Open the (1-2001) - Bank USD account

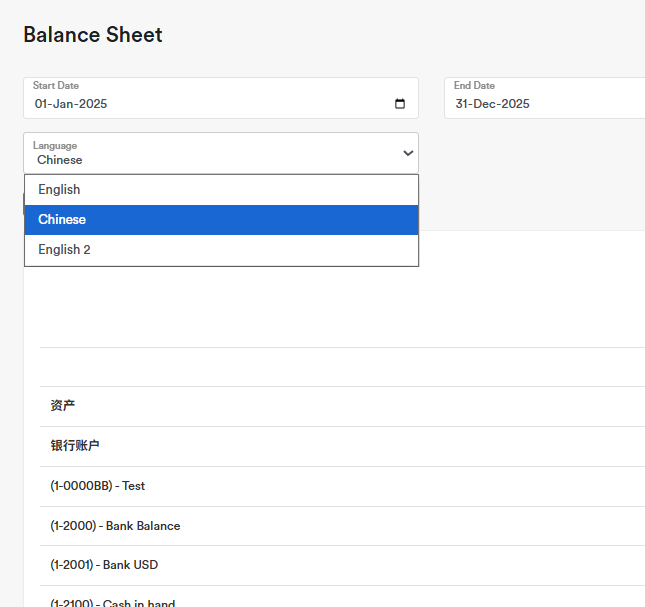(x=104, y=565)
